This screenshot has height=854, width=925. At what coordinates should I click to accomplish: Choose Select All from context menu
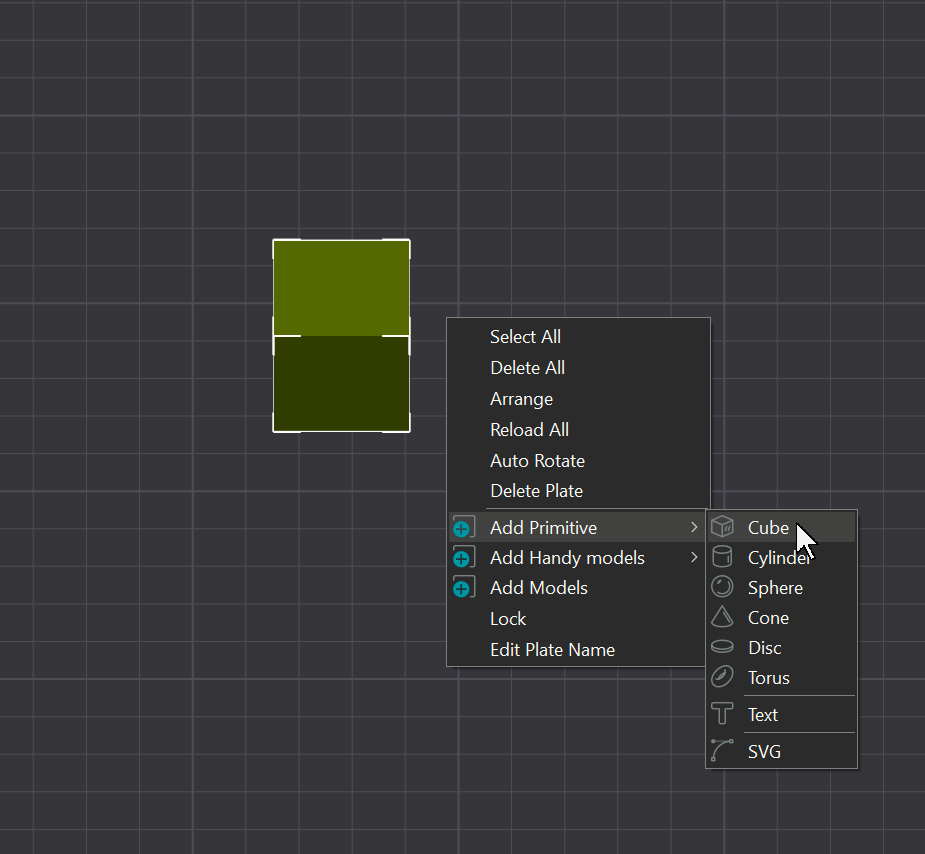pos(578,337)
